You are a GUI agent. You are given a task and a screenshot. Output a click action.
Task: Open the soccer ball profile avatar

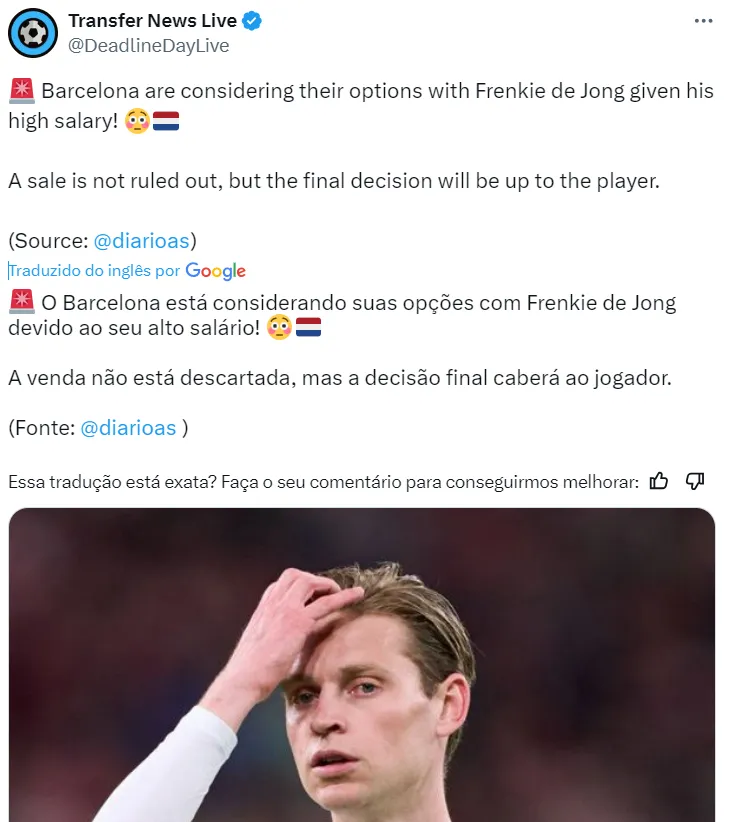pos(33,32)
